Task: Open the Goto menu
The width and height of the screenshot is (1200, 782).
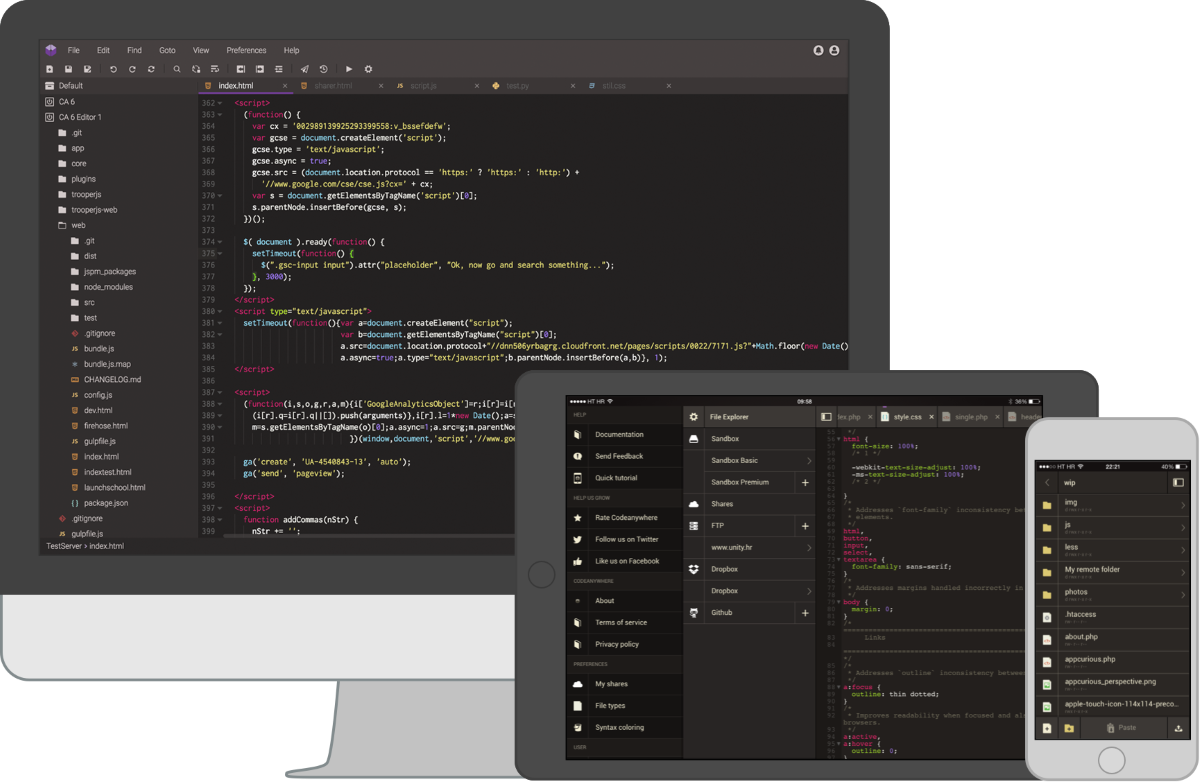Action: tap(167, 50)
